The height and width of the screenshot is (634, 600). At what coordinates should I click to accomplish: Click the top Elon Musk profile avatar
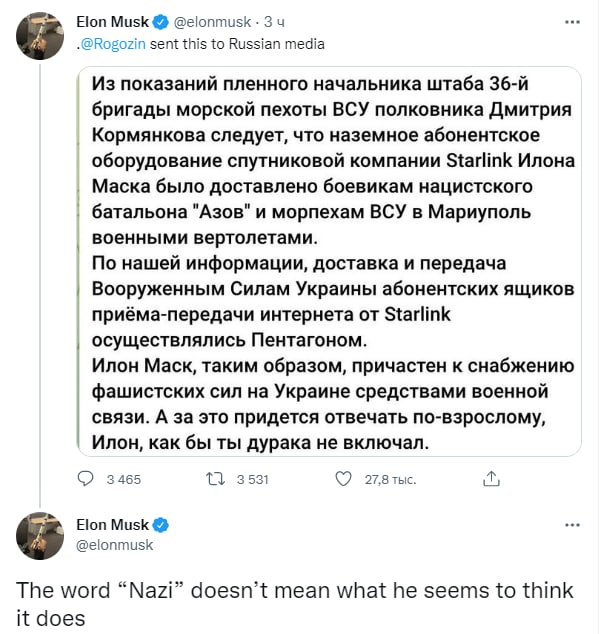coord(40,35)
